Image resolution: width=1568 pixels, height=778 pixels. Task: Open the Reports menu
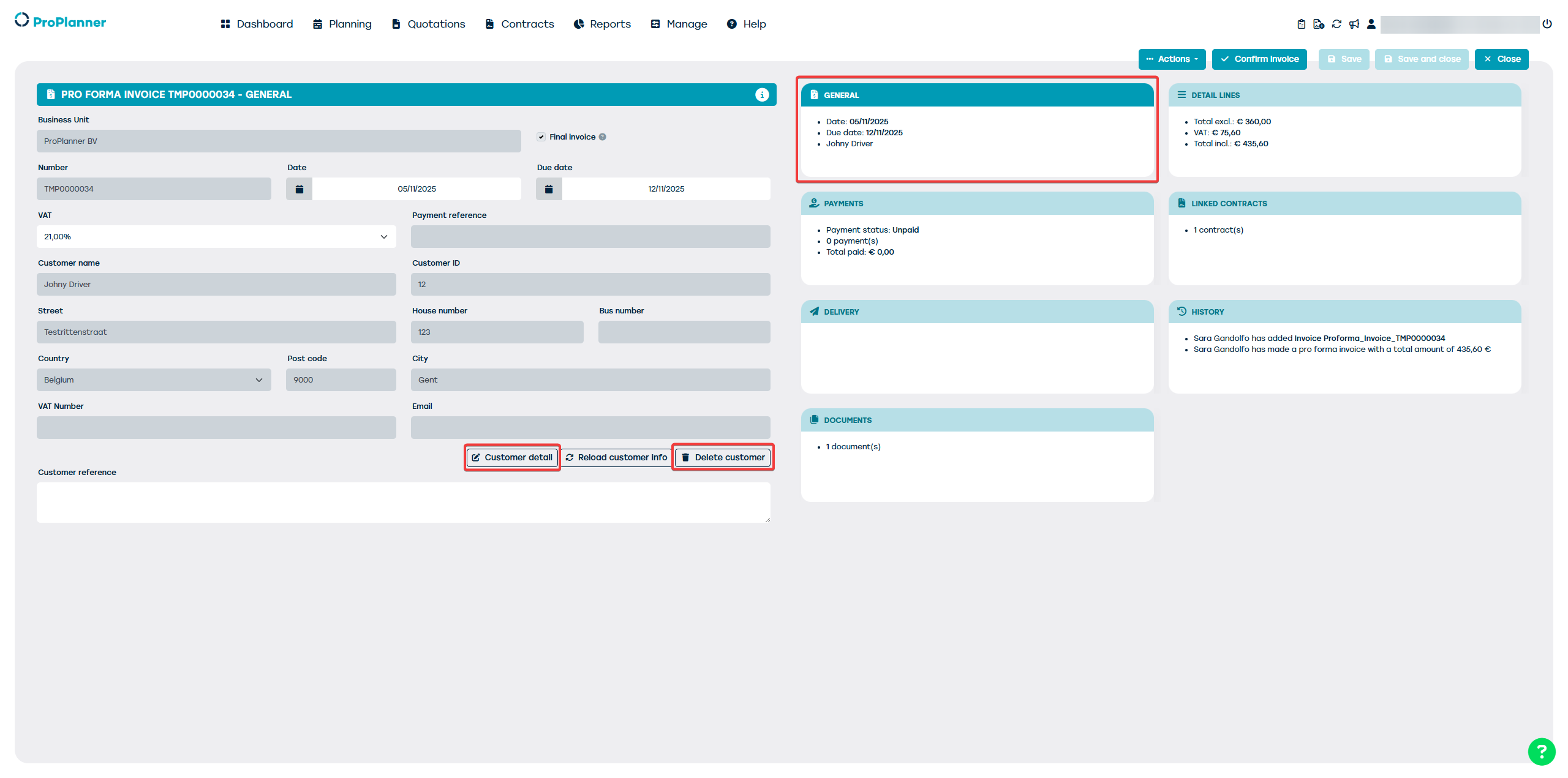click(x=602, y=24)
